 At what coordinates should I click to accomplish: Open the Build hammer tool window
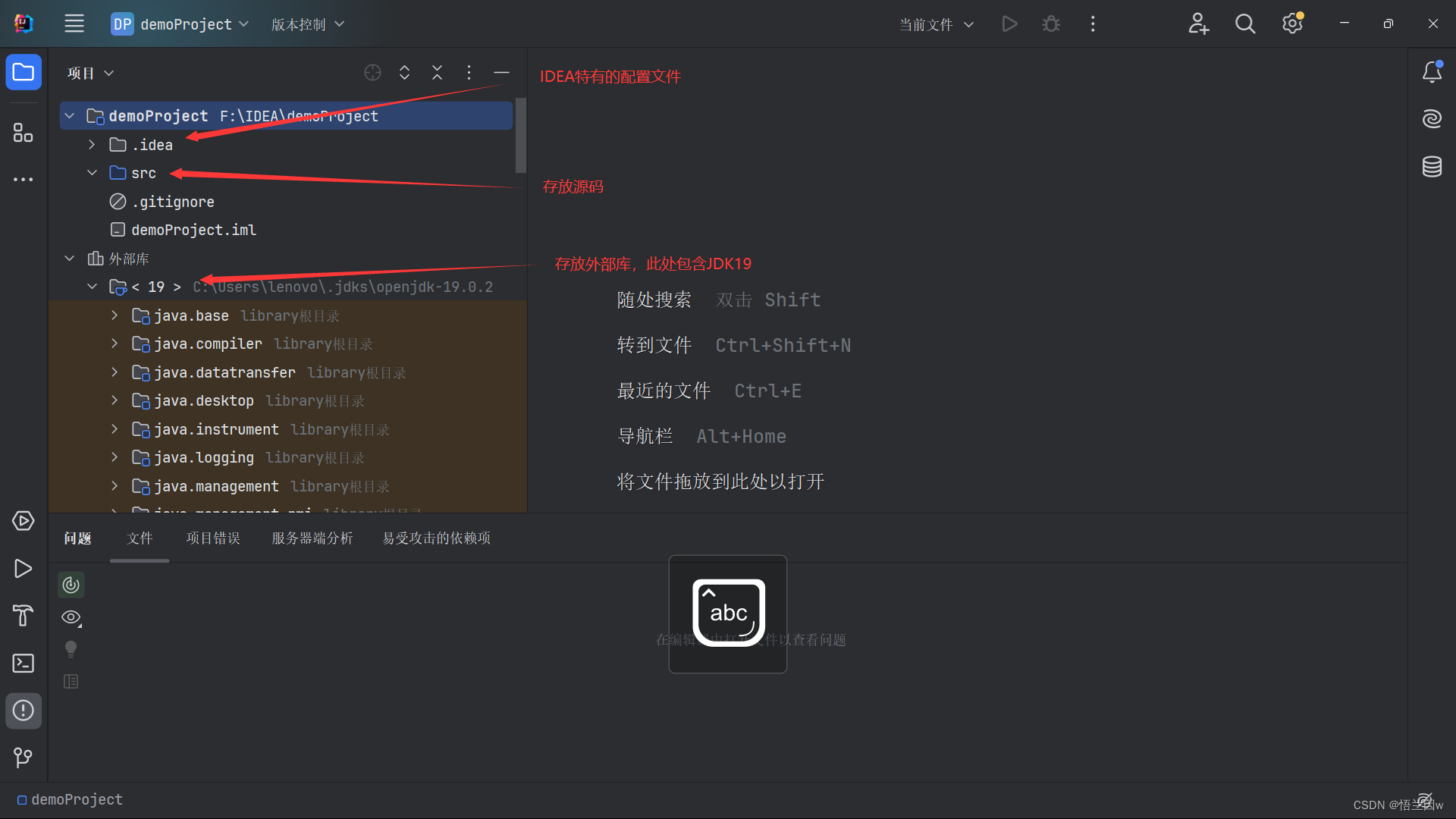pyautogui.click(x=24, y=616)
